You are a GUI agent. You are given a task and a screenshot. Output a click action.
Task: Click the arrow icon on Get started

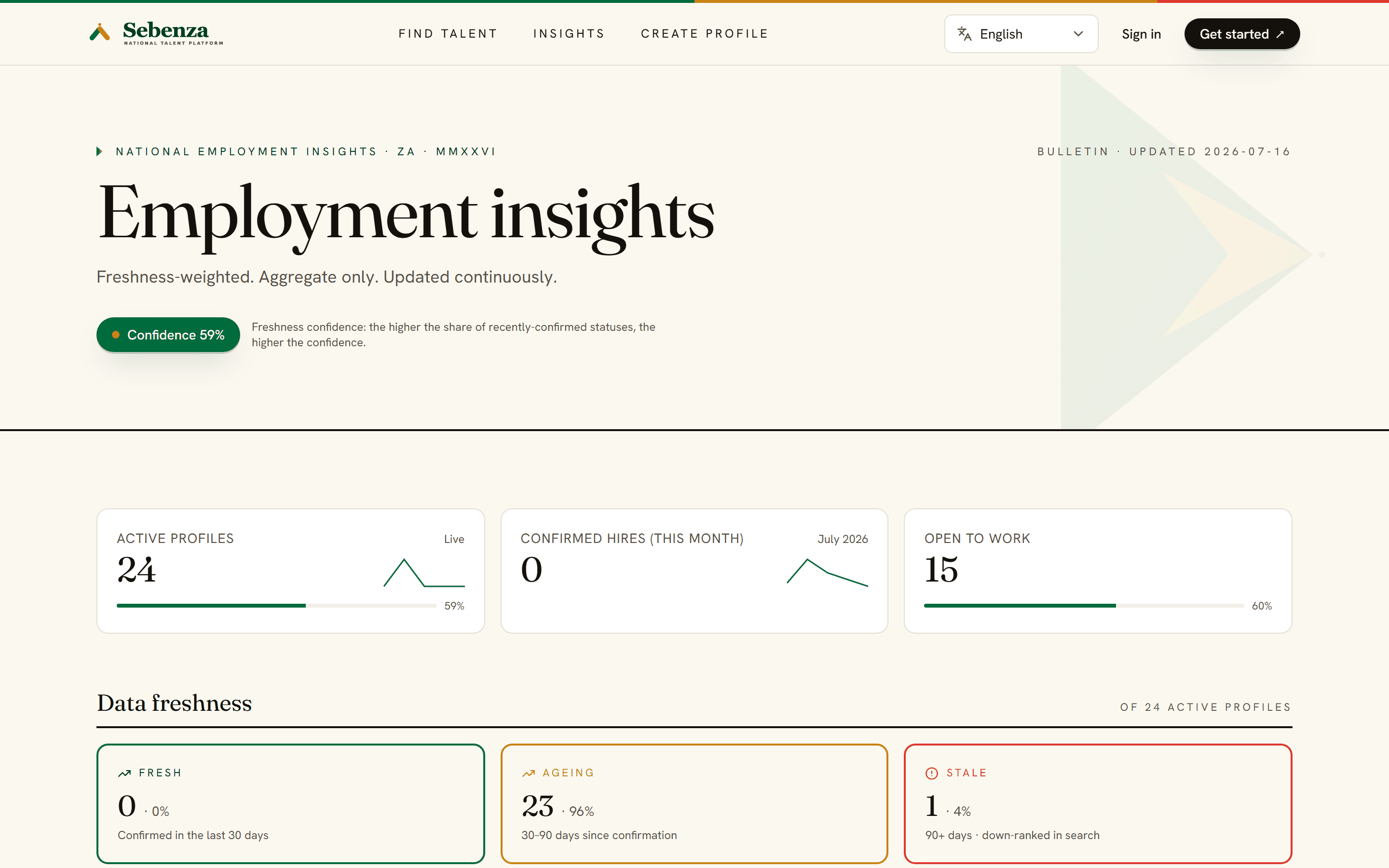(x=1280, y=34)
